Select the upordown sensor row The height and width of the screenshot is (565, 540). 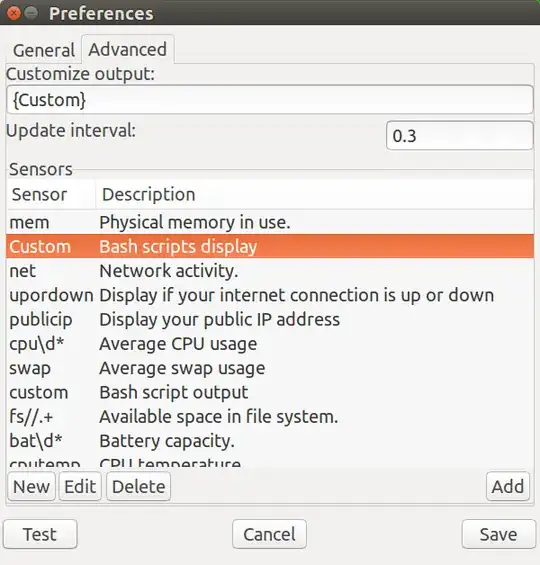pos(270,295)
